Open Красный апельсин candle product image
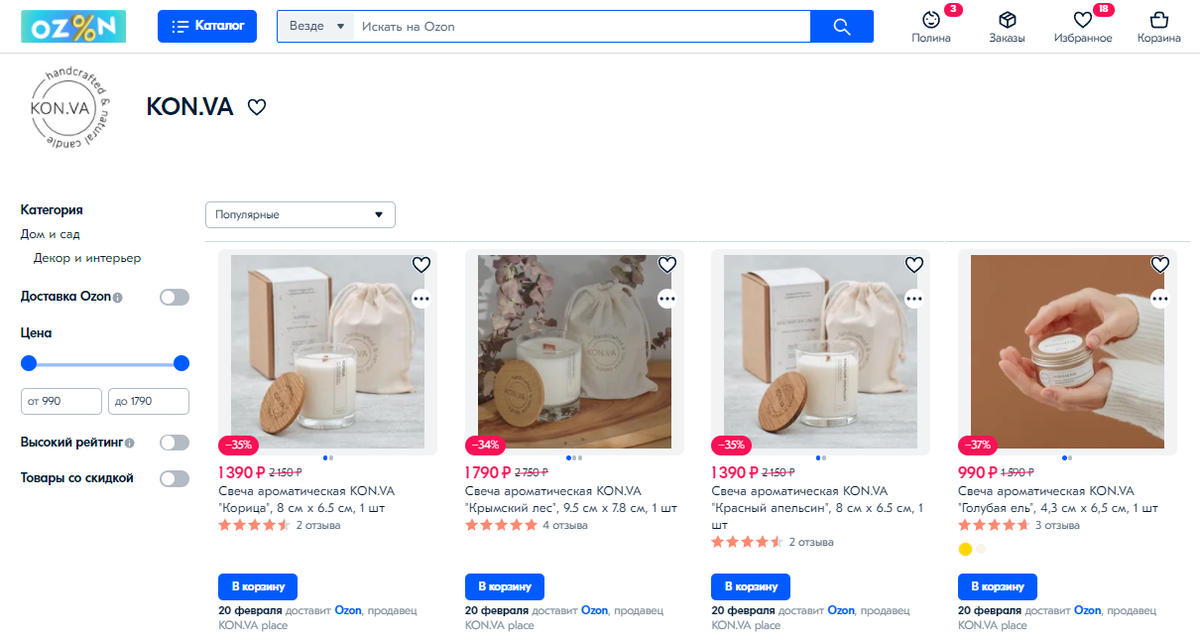The image size is (1200, 643). 820,352
